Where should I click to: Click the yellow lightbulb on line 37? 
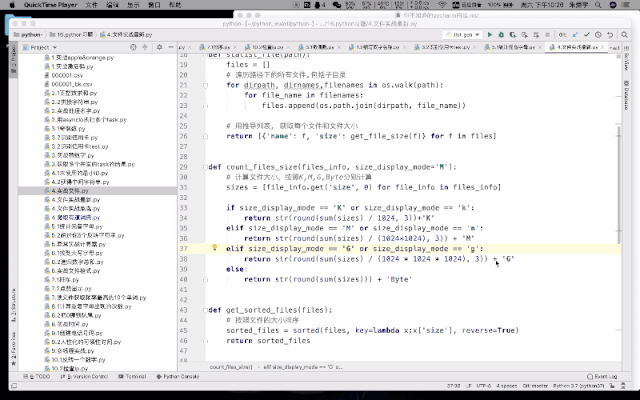click(214, 247)
